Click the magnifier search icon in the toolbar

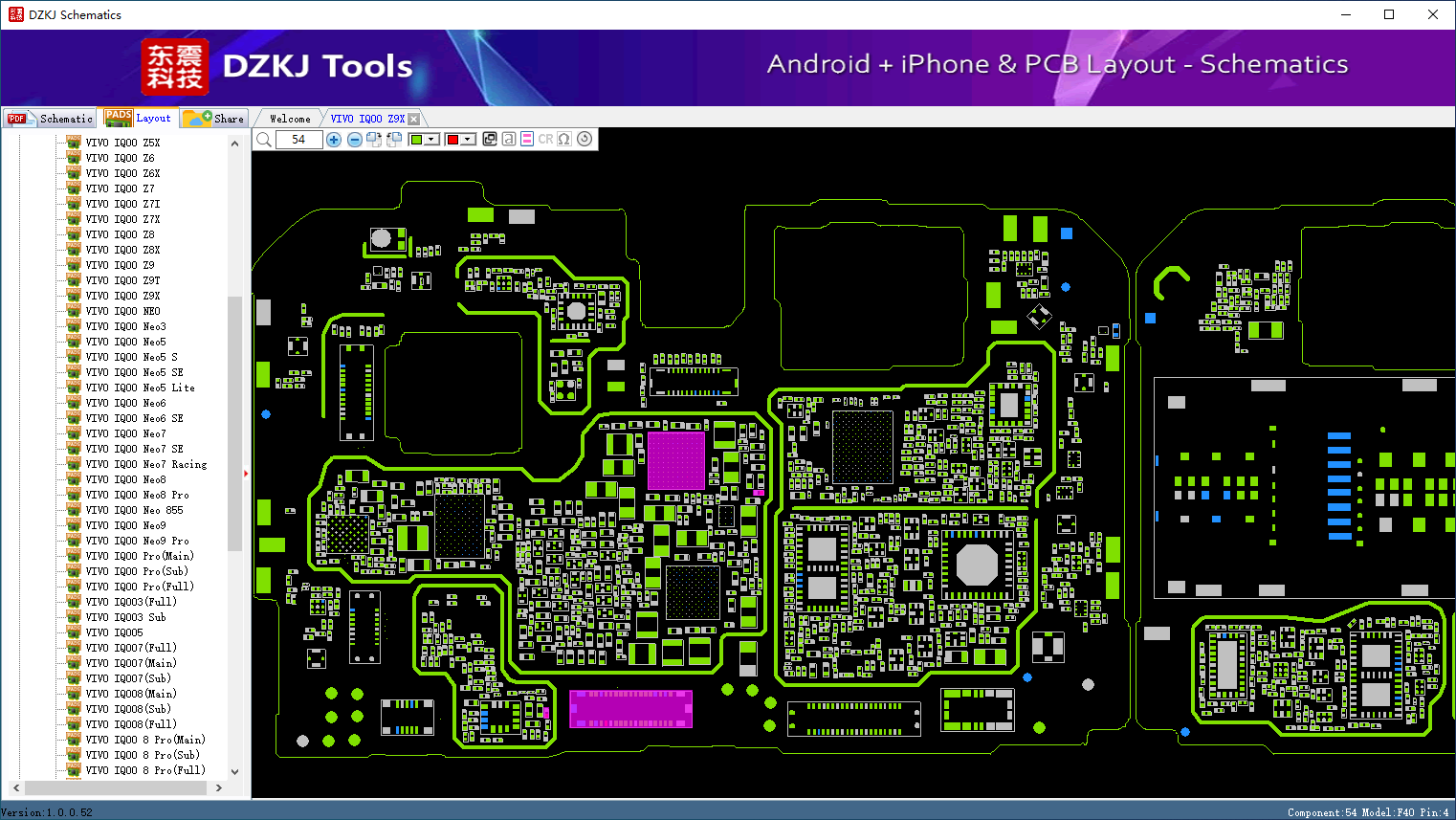[x=263, y=140]
